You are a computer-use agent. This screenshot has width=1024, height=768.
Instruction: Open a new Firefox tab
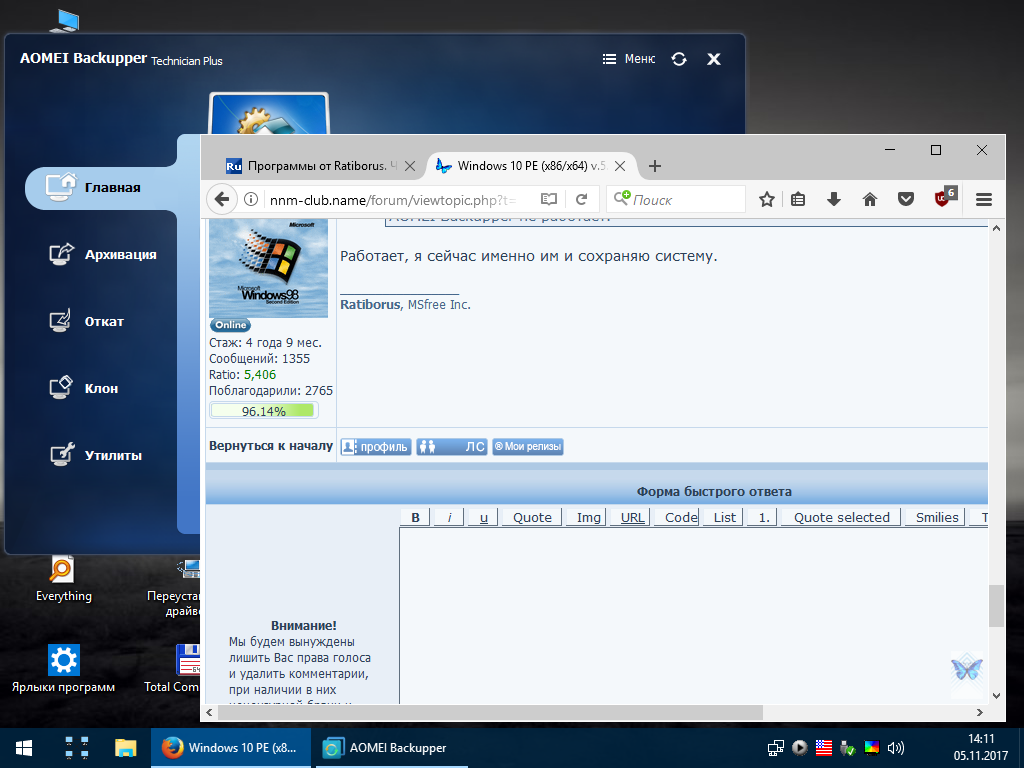(654, 166)
